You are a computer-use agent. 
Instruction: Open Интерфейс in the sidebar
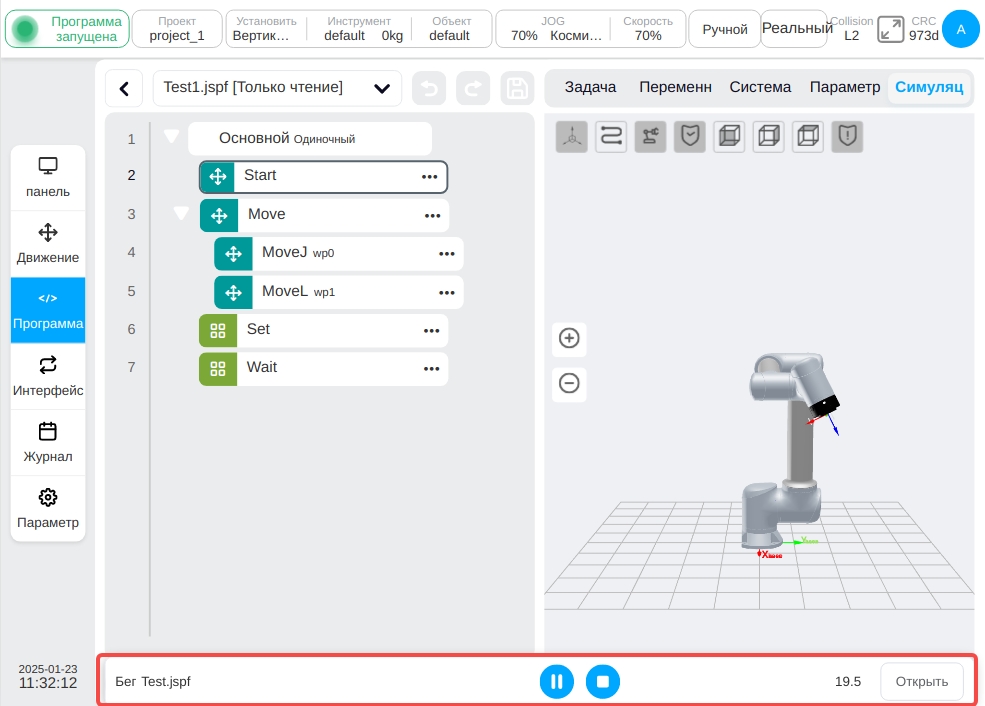click(48, 376)
